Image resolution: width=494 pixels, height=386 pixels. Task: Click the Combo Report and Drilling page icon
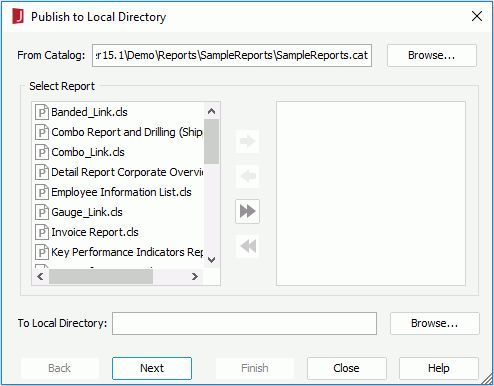[x=42, y=132]
